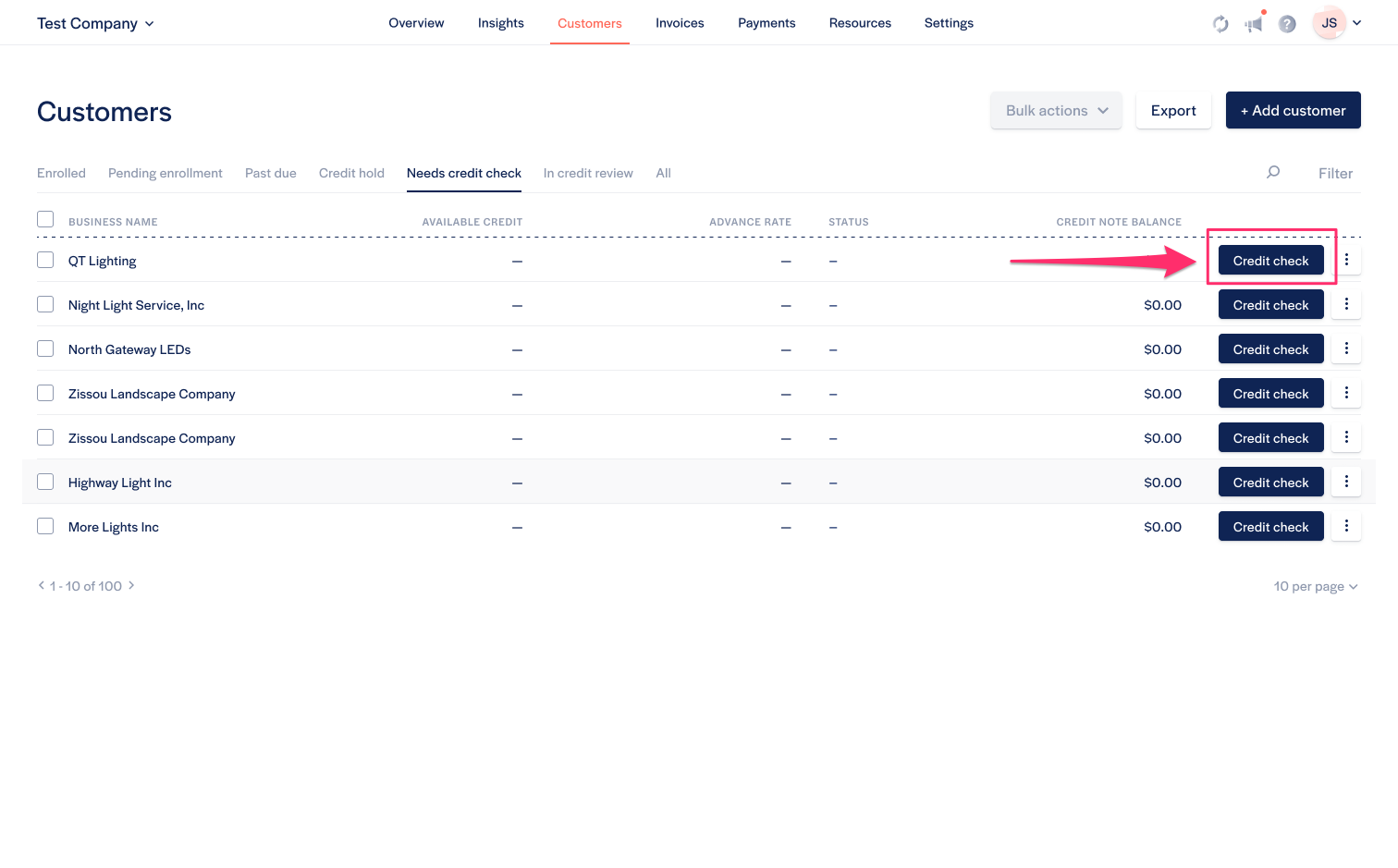The width and height of the screenshot is (1398, 868).
Task: Click the JS user avatar
Action: coord(1329,23)
